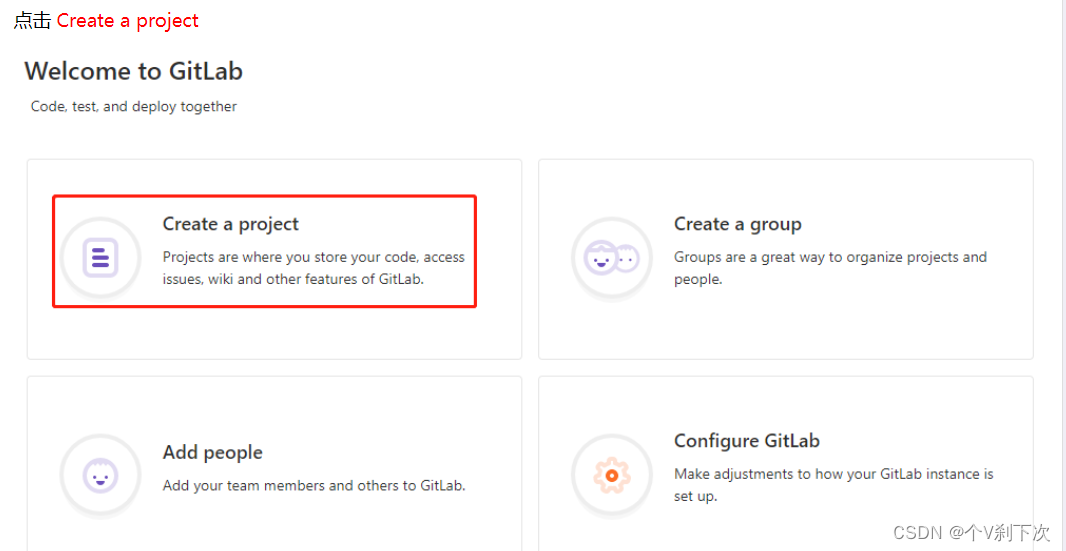This screenshot has width=1066, height=551.
Task: Click 'Code, test, and deploy together' subtitle
Action: (x=134, y=107)
